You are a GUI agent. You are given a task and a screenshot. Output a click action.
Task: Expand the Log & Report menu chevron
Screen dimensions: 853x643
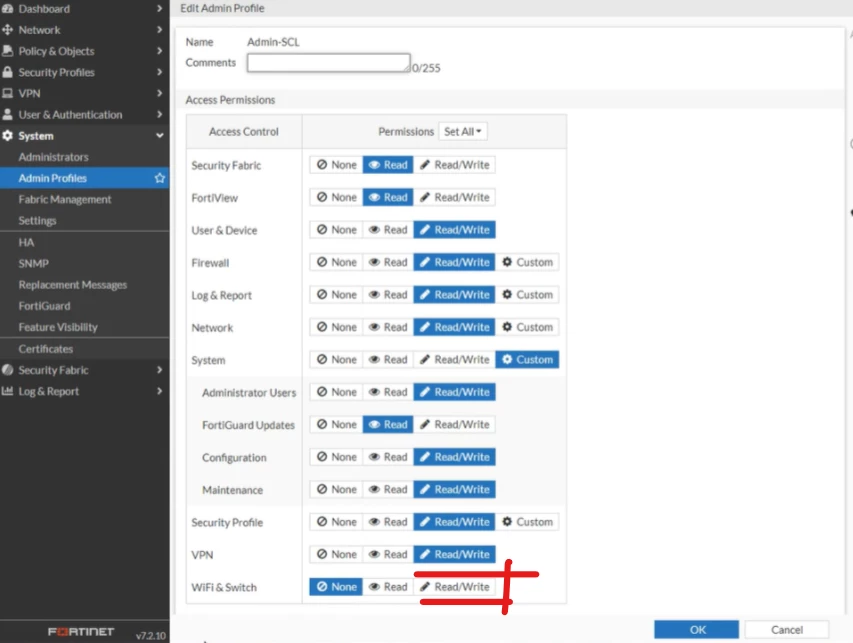click(159, 391)
